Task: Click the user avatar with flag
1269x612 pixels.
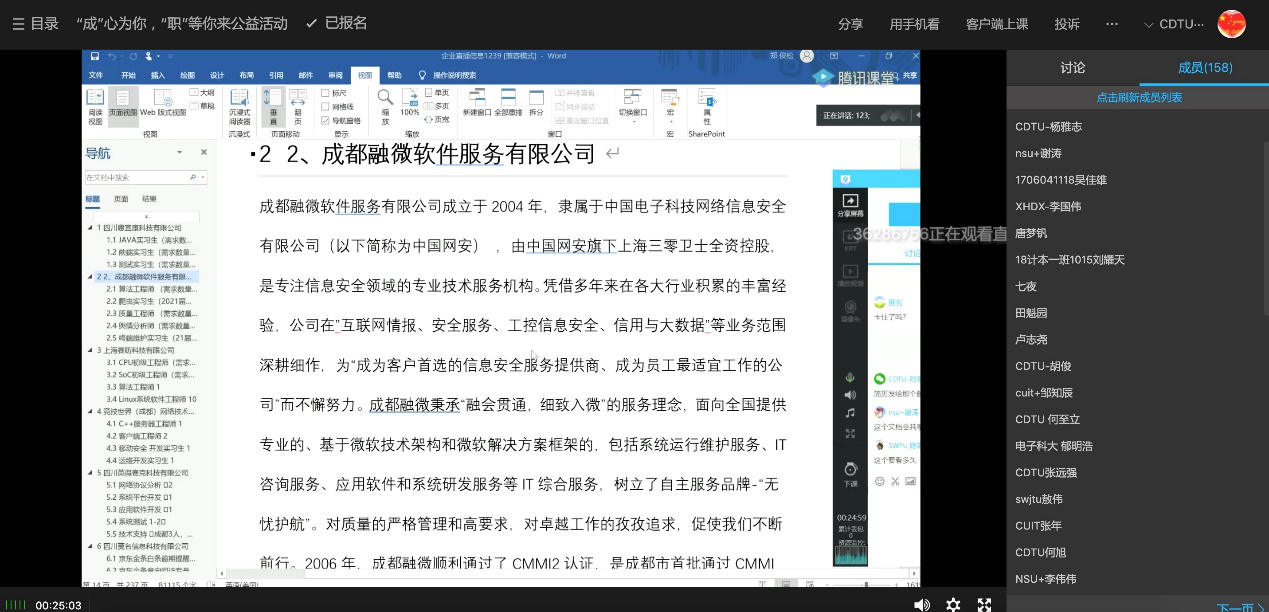Action: click(x=1231, y=24)
